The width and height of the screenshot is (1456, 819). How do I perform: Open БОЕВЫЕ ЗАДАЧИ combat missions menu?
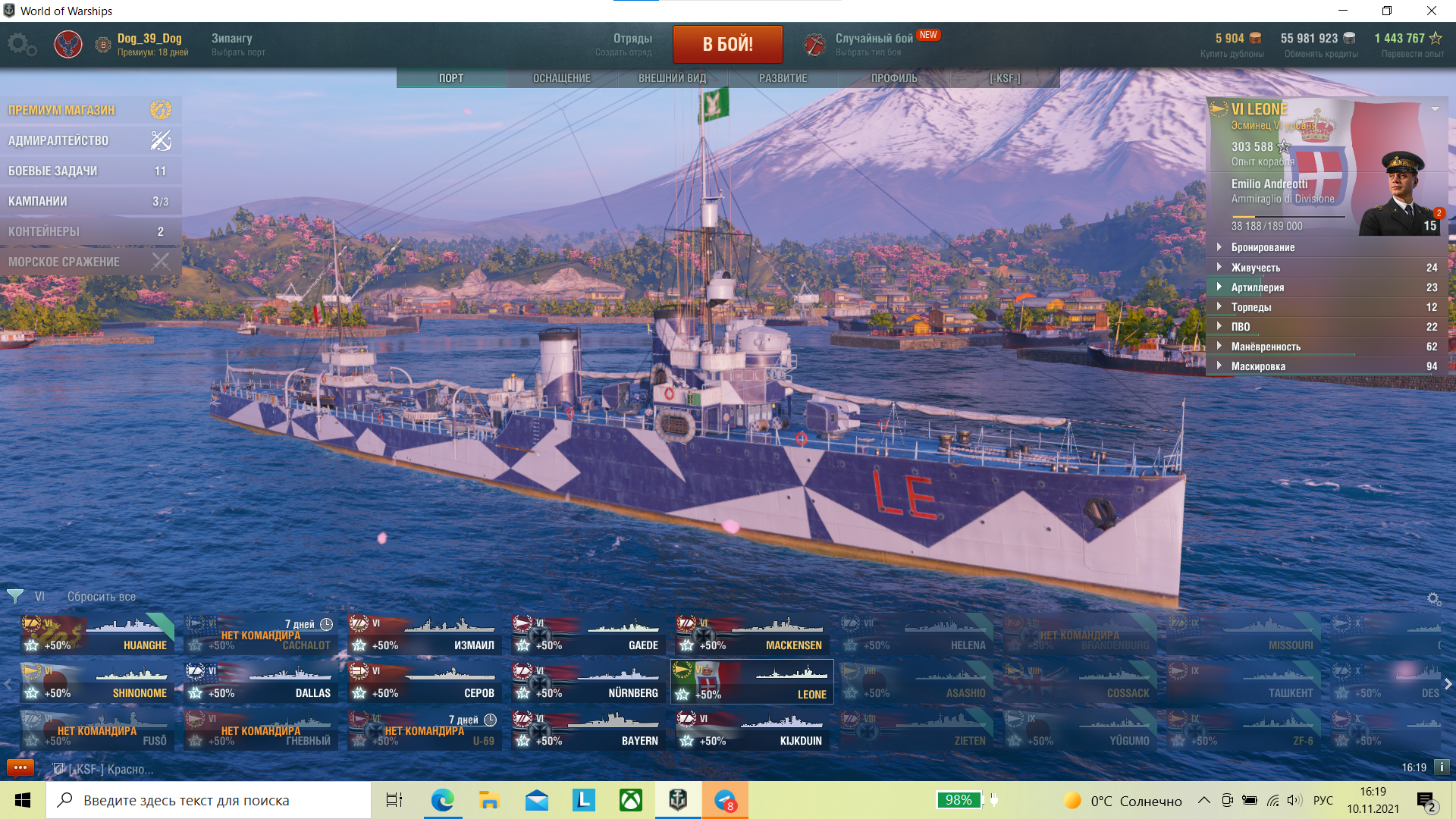tap(90, 171)
